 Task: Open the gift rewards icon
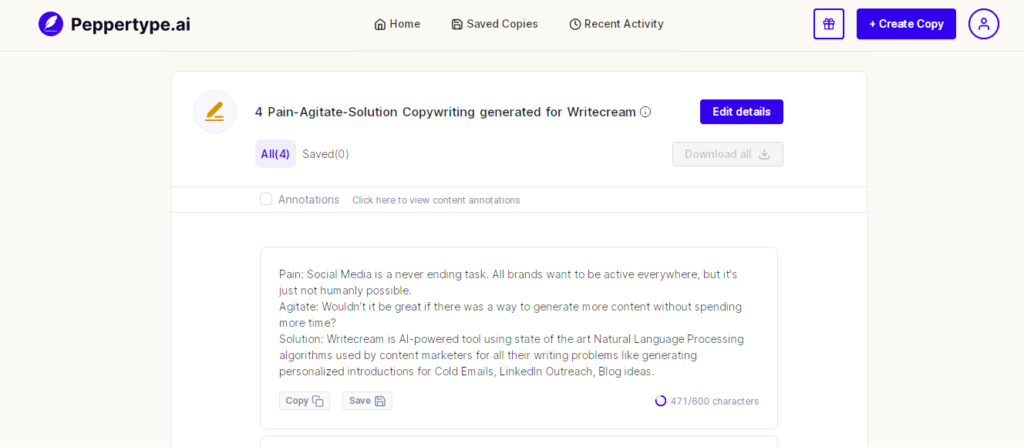click(829, 24)
